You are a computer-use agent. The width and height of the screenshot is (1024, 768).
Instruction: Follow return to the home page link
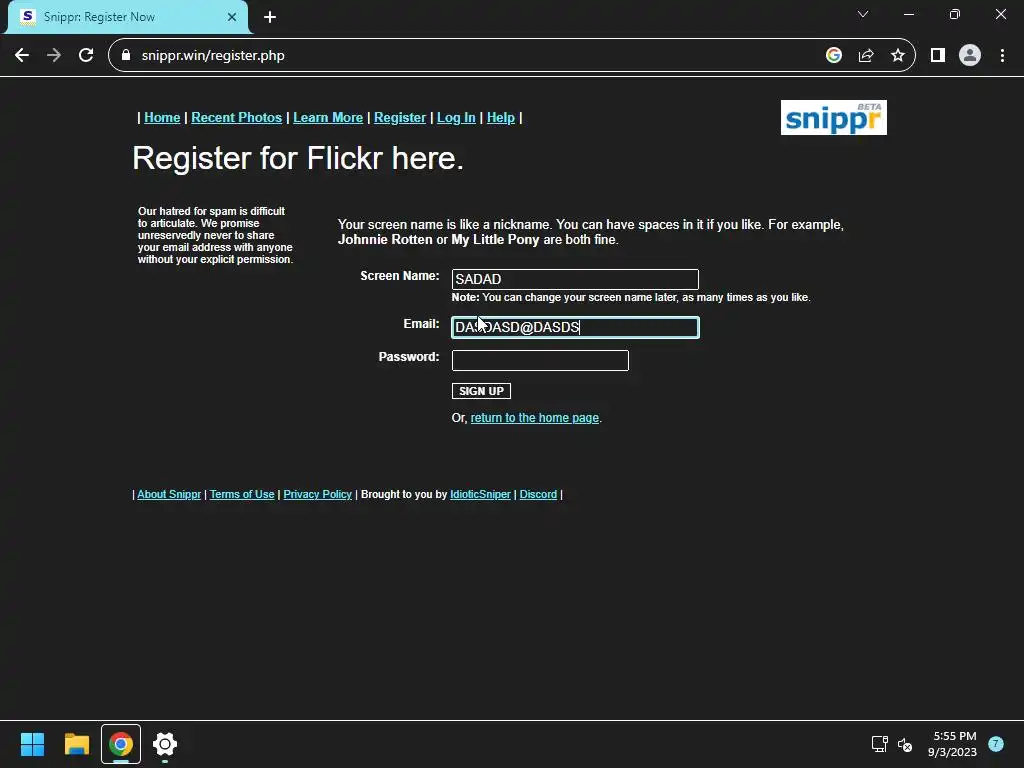click(x=535, y=418)
